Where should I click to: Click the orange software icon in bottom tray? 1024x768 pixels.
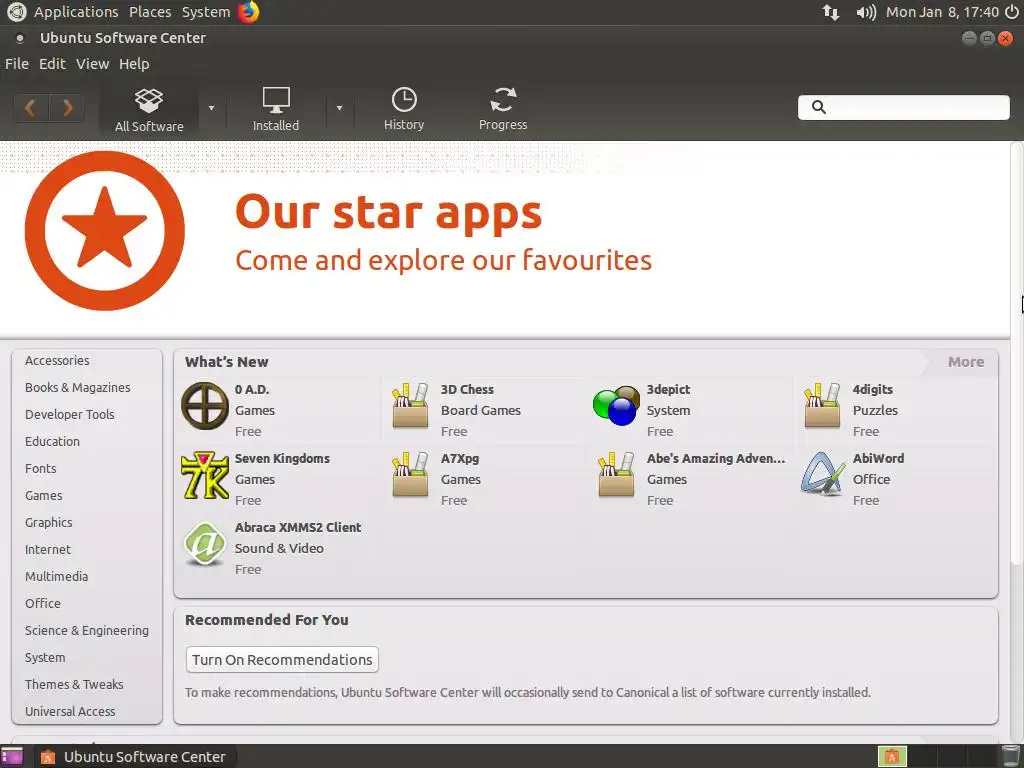891,756
